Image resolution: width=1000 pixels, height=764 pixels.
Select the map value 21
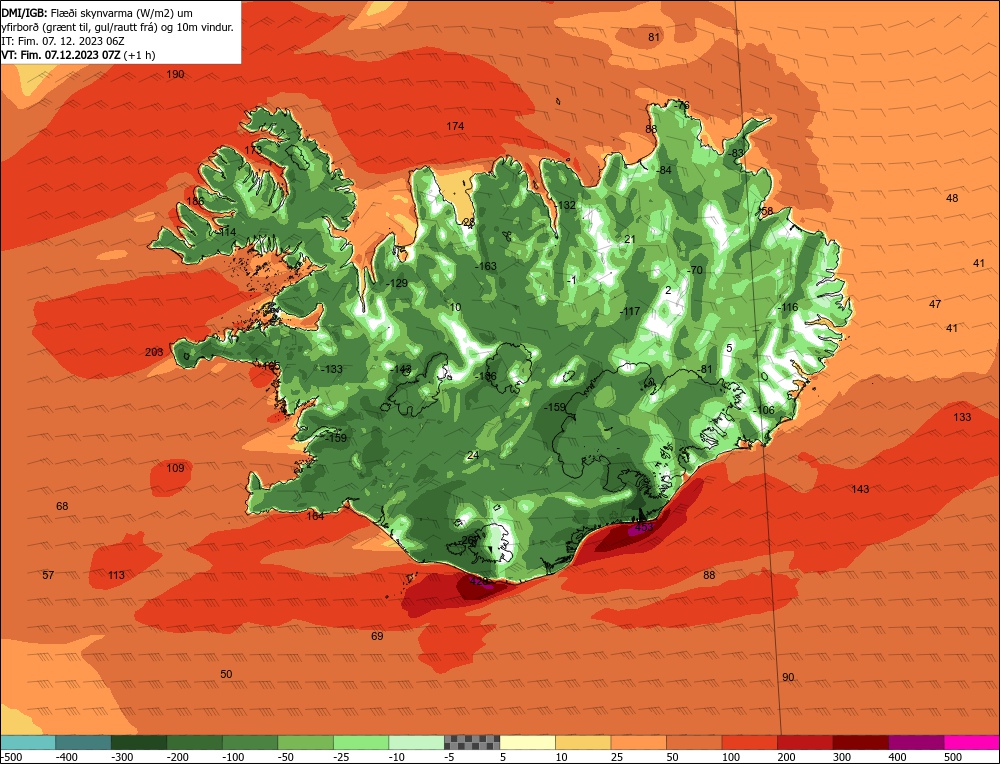[x=630, y=240]
